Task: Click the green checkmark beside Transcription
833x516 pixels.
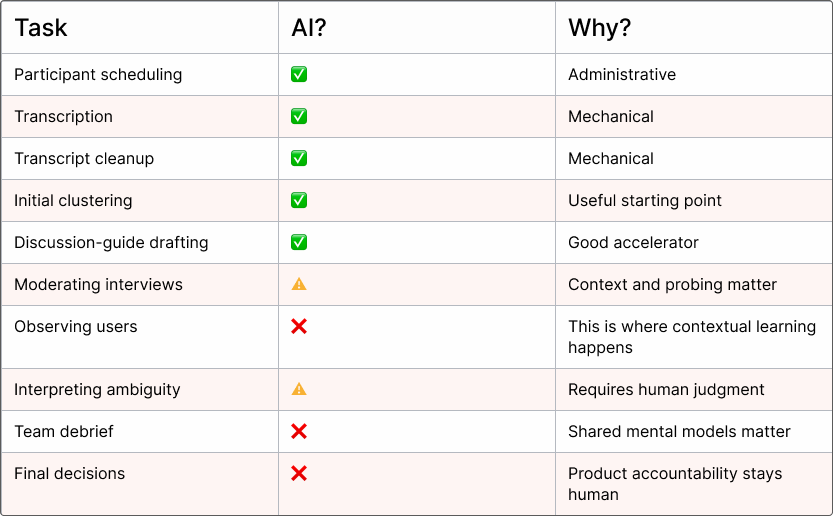Action: click(299, 116)
